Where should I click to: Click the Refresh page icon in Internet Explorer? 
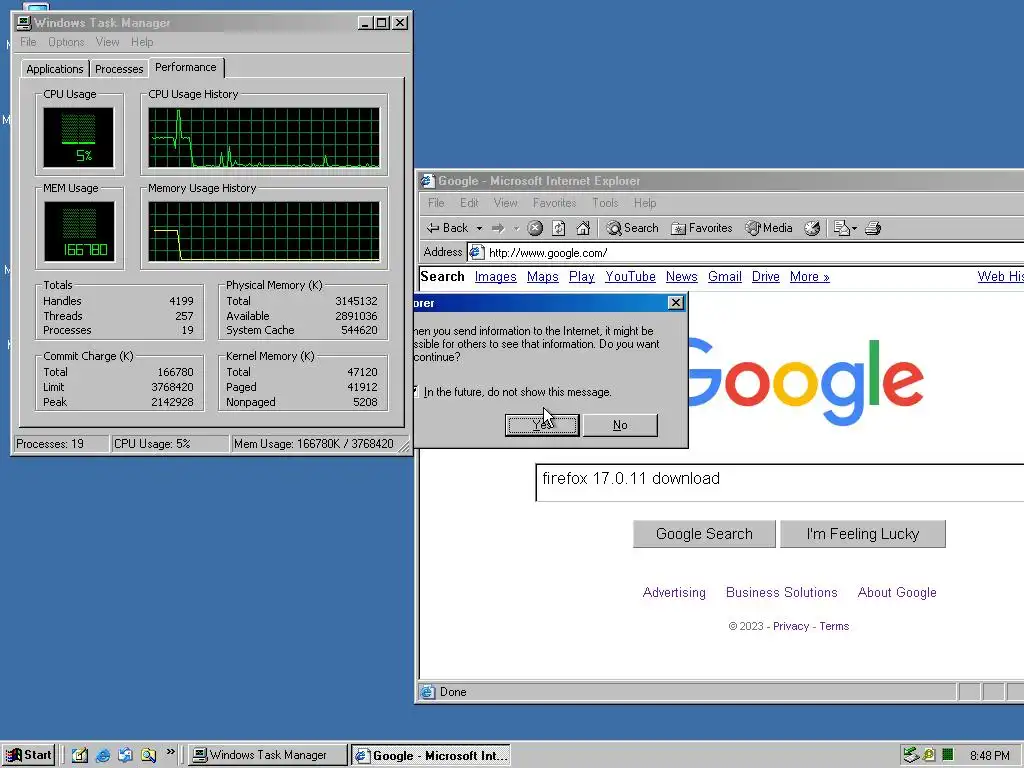pos(558,228)
